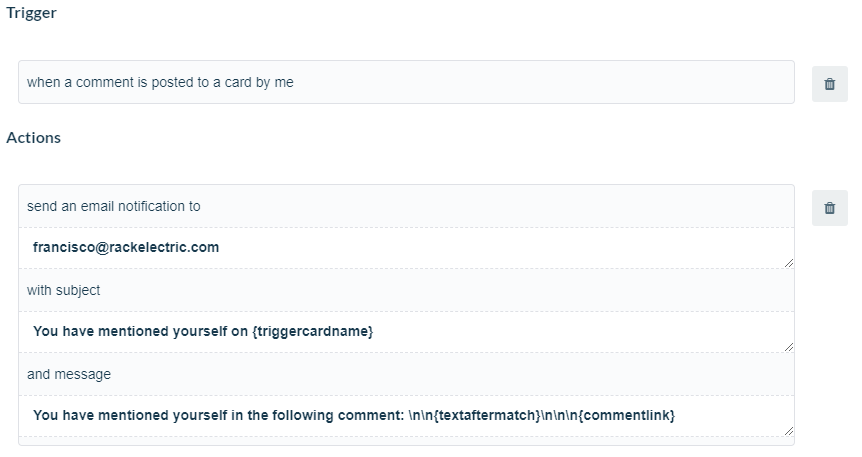Click the Trigger section heading
This screenshot has height=457, width=862.
click(31, 13)
